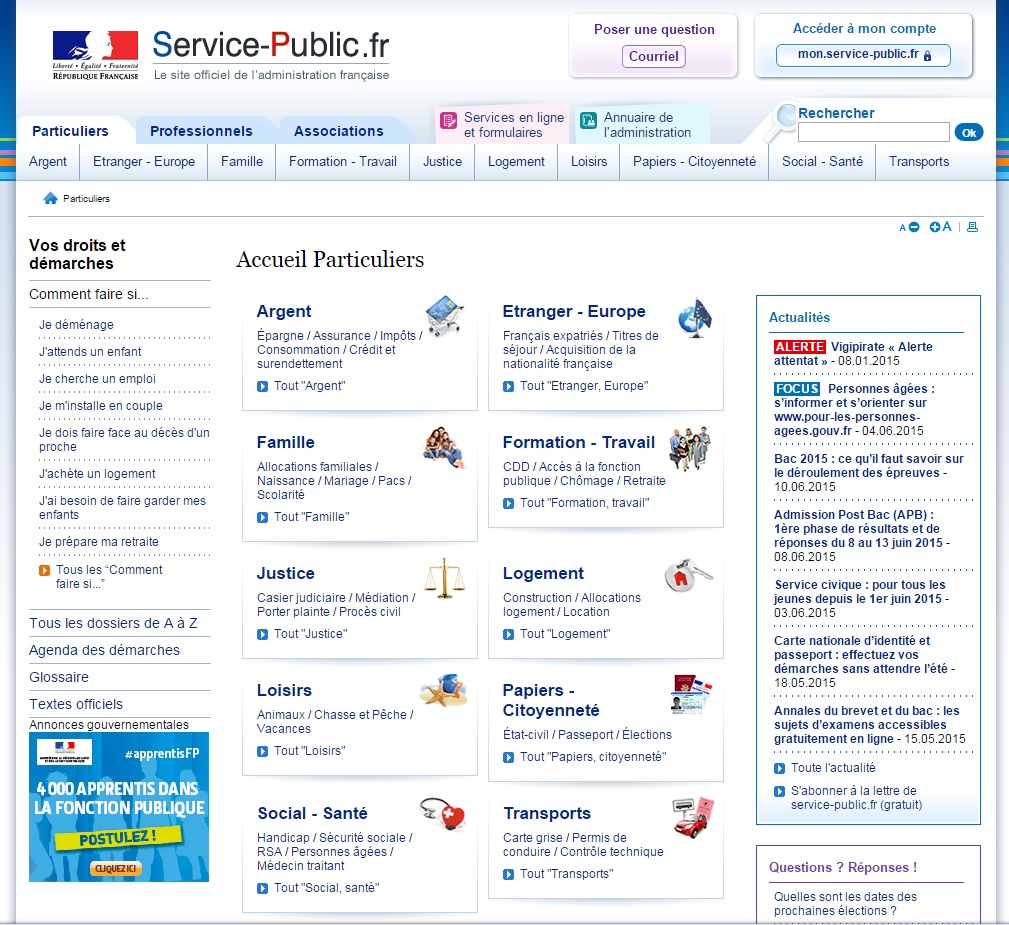Open the Associations tab
The height and width of the screenshot is (925, 1009).
click(338, 131)
